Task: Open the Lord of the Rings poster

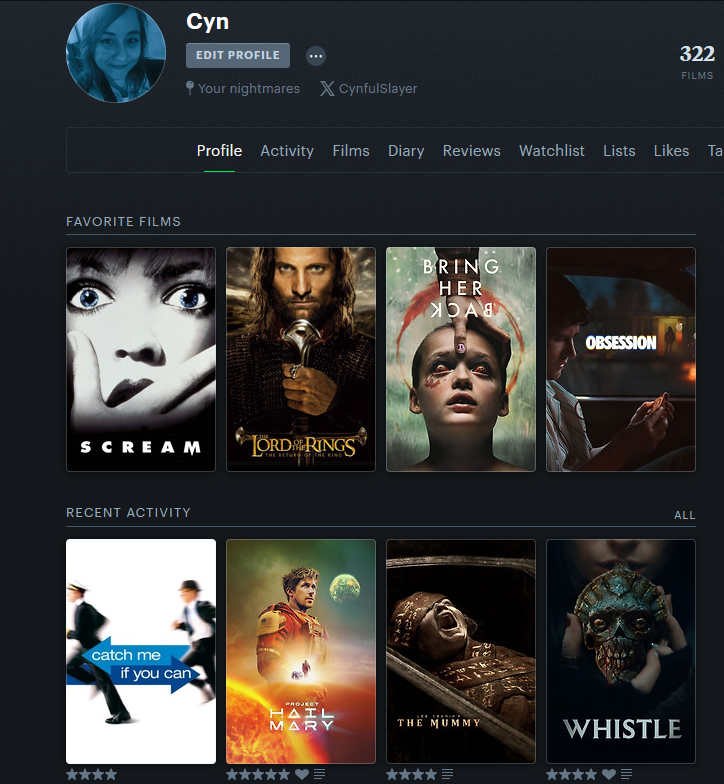Action: click(x=301, y=359)
